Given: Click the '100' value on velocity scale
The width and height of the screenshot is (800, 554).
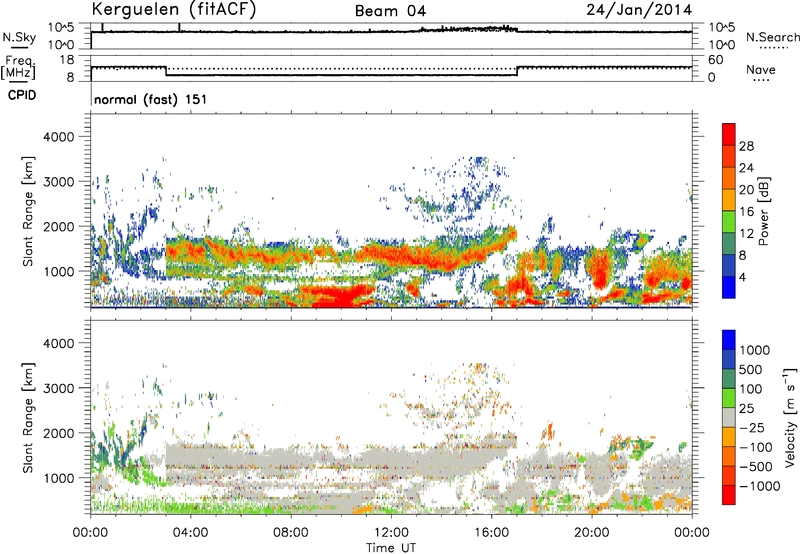Looking at the screenshot, I should (x=751, y=389).
